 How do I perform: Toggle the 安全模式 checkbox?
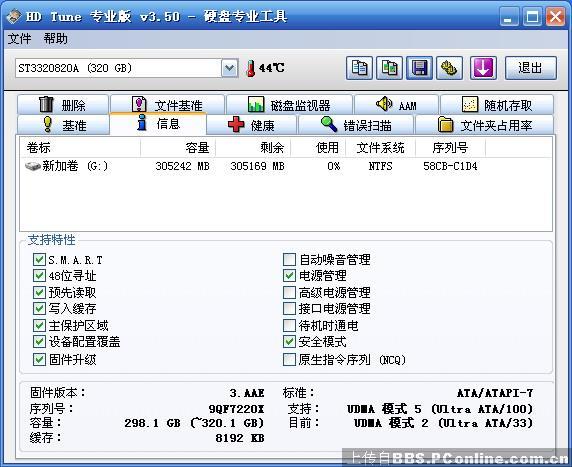(289, 341)
